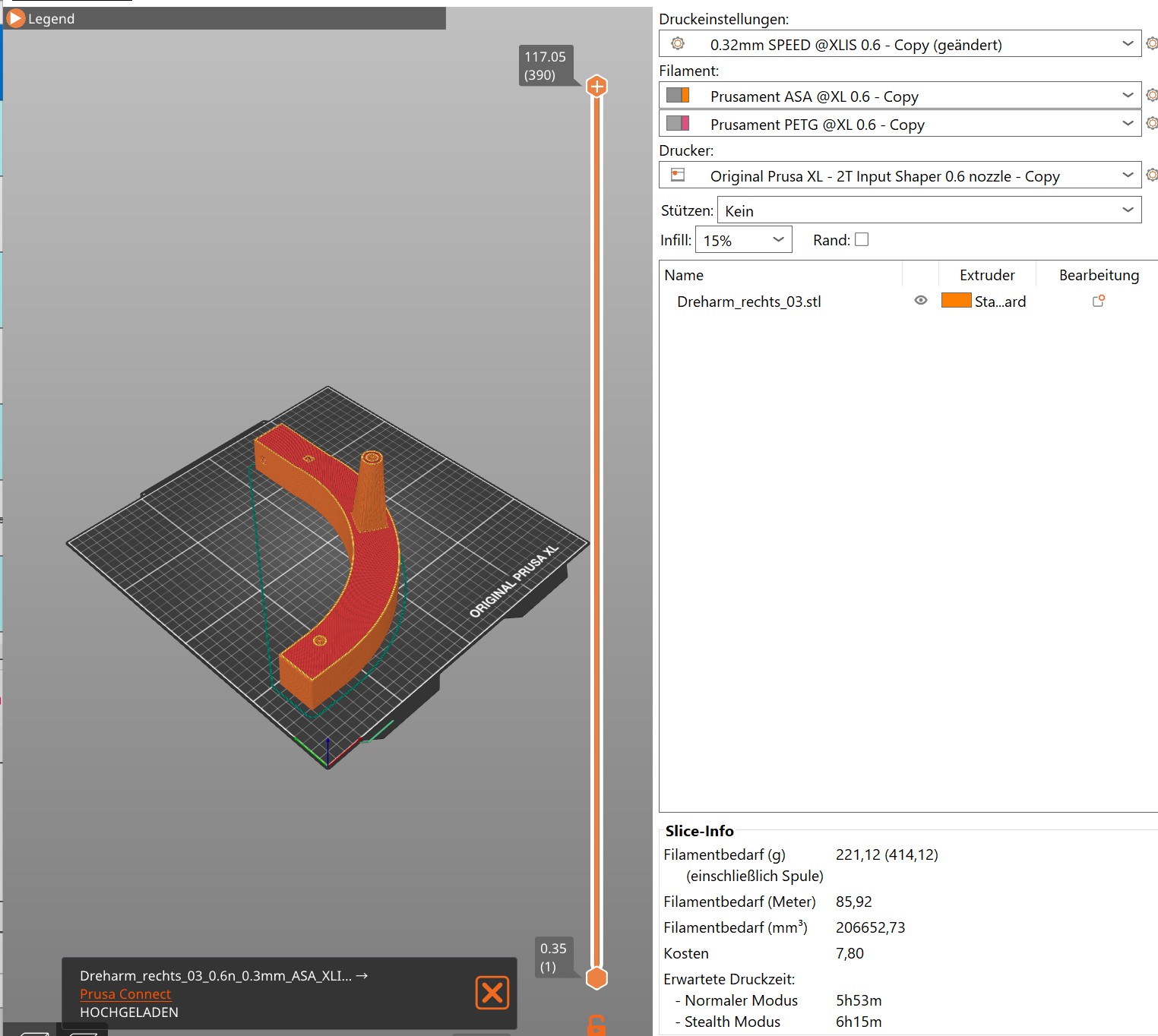
Task: Expand the Legend panel arrow icon
Action: 16,18
